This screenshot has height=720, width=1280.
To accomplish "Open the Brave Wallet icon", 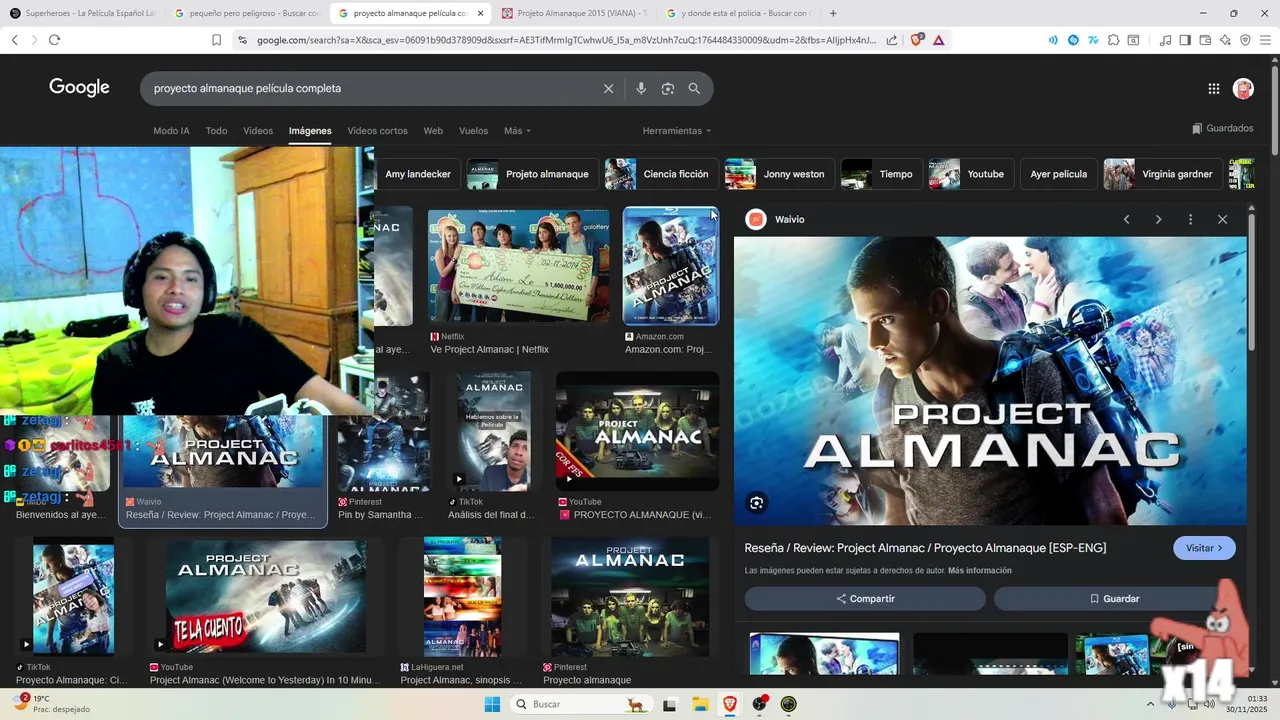I will pos(1205,40).
